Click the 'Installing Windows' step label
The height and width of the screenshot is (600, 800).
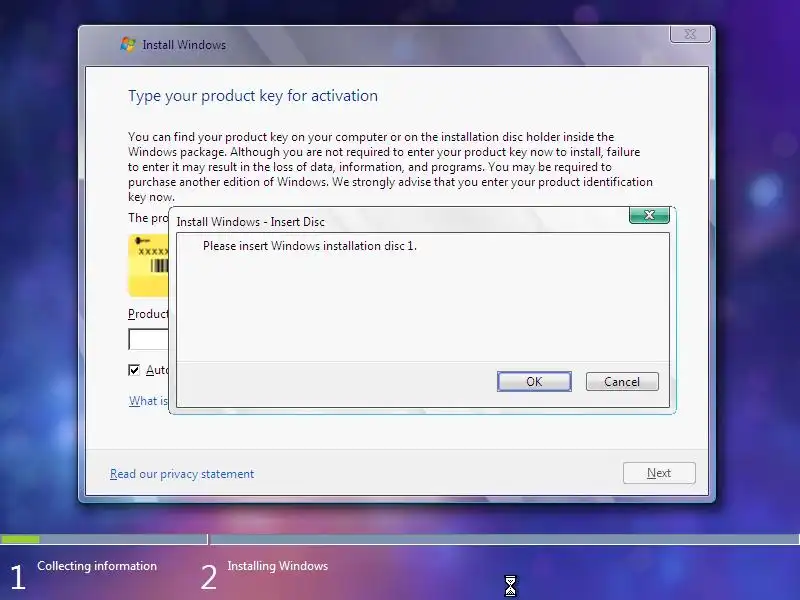click(278, 566)
